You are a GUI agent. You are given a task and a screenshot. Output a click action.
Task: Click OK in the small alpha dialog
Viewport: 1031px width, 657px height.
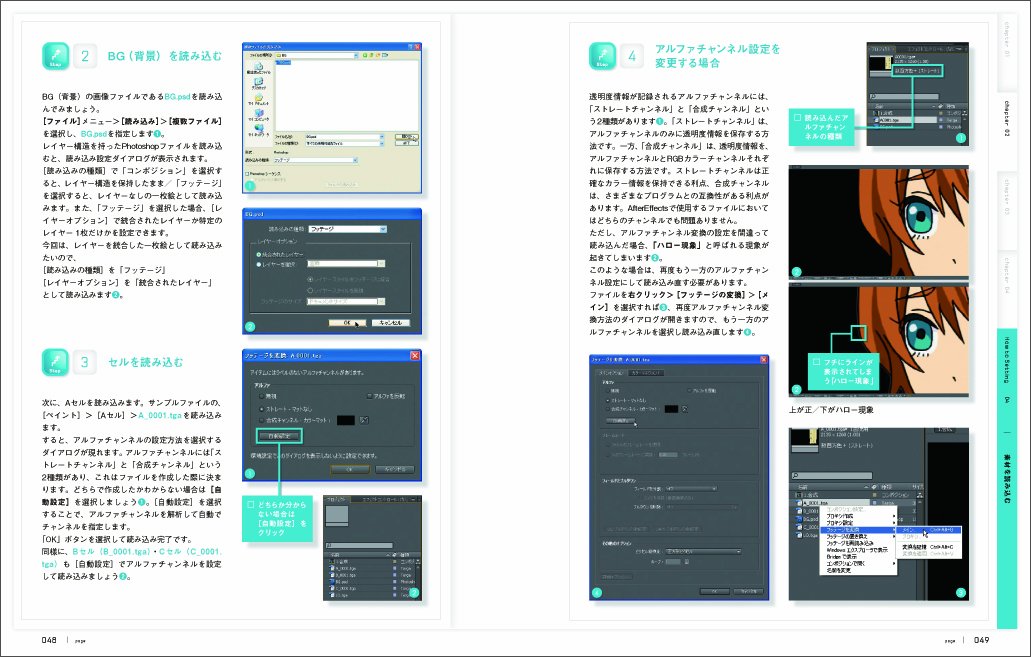click(350, 470)
